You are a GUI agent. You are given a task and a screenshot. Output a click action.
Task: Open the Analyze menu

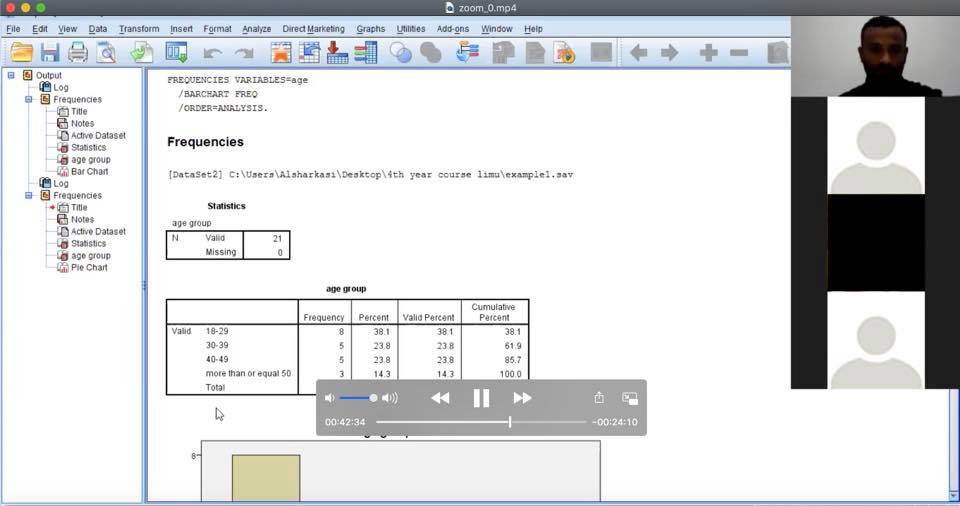pos(256,29)
